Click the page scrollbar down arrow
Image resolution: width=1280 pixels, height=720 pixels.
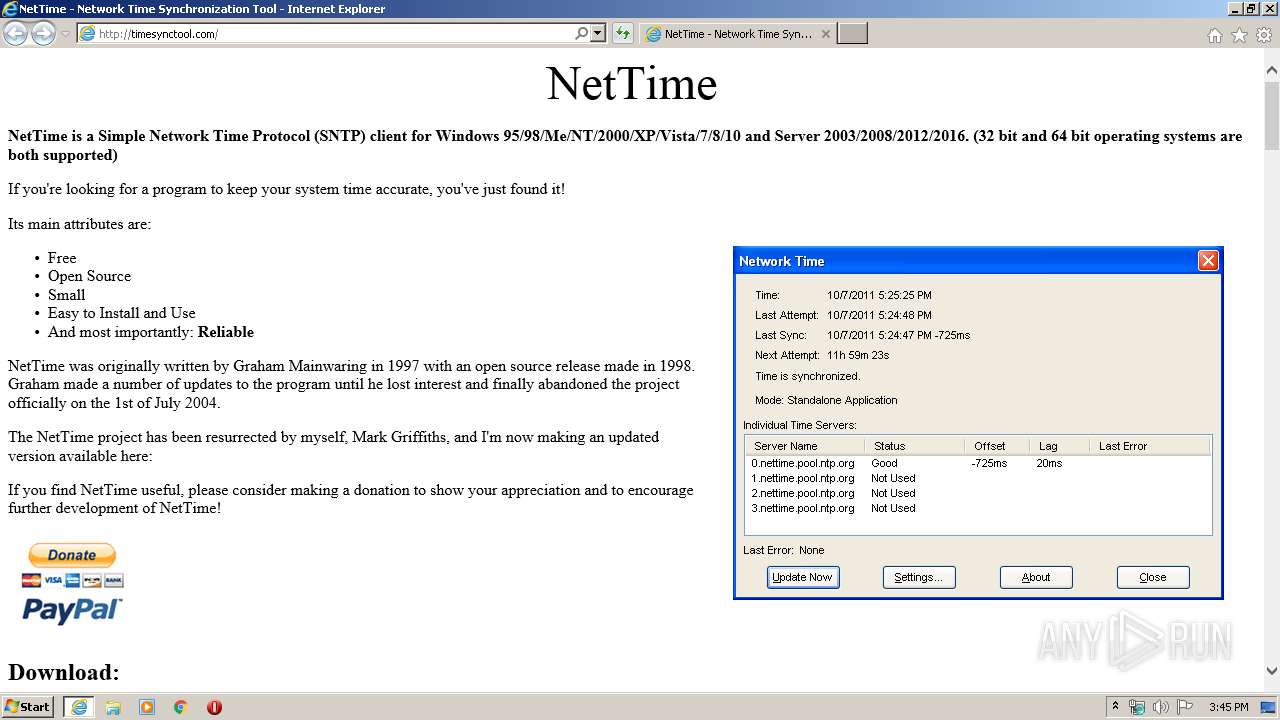[1271, 671]
